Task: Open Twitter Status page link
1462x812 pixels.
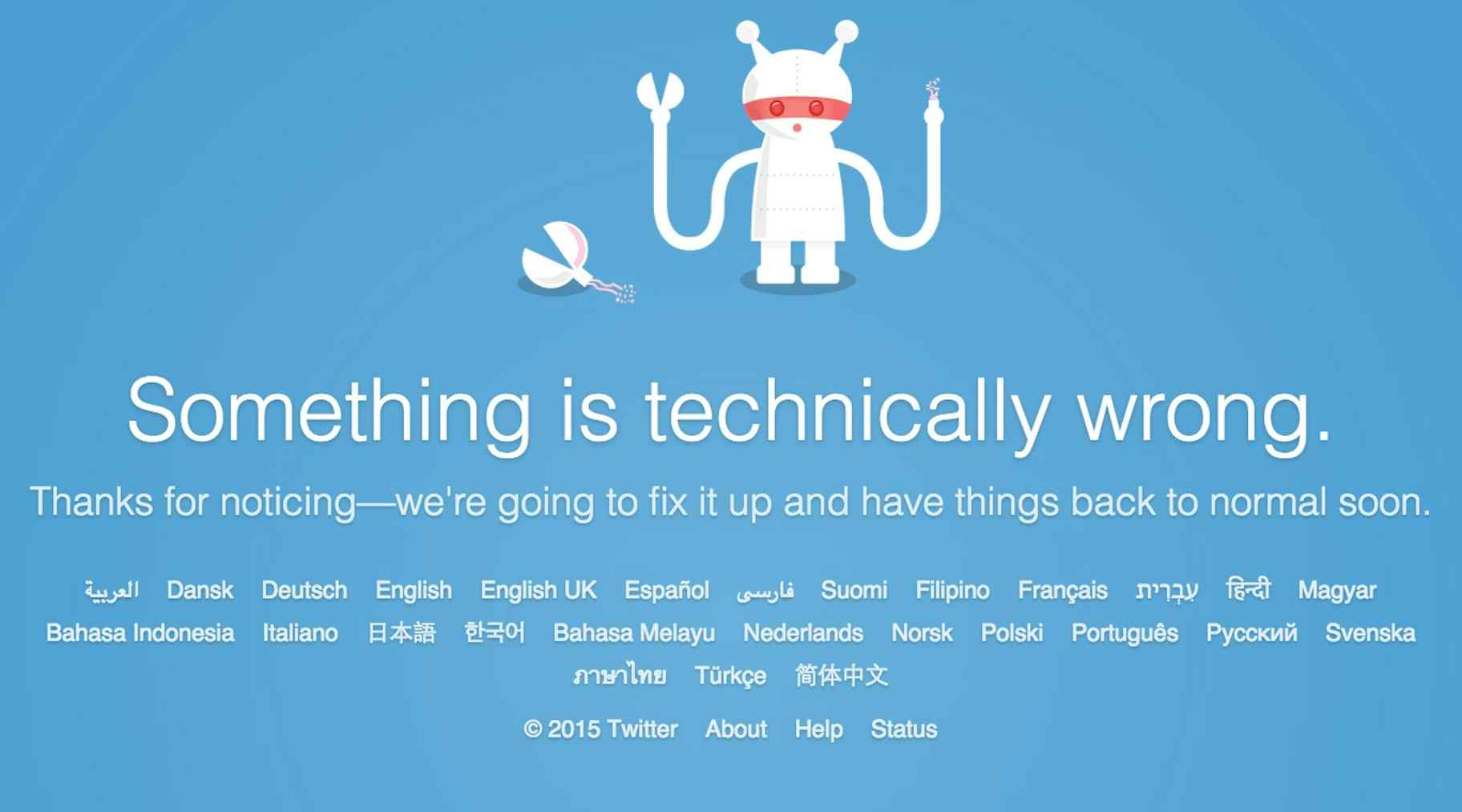Action: coord(904,729)
